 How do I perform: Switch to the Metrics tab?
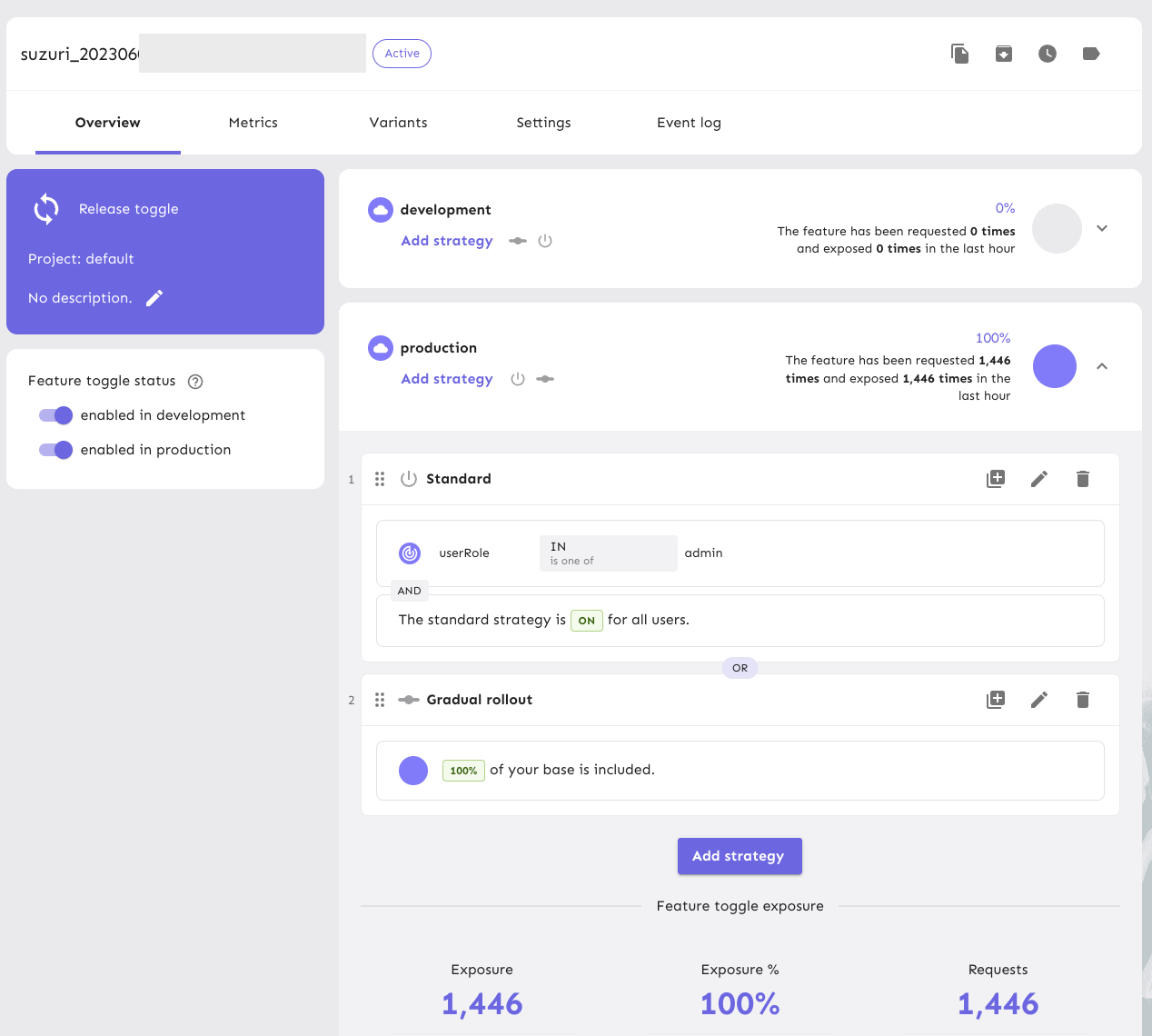[253, 123]
